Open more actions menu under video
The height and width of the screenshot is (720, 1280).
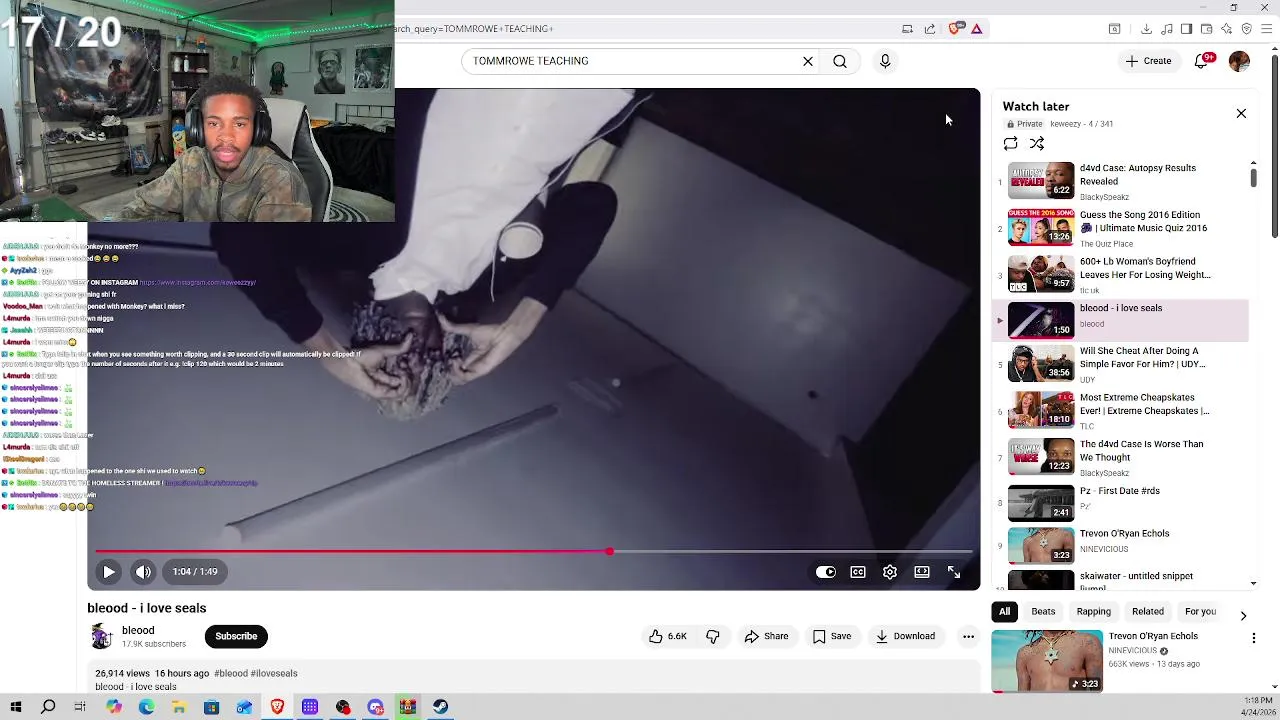(x=968, y=636)
